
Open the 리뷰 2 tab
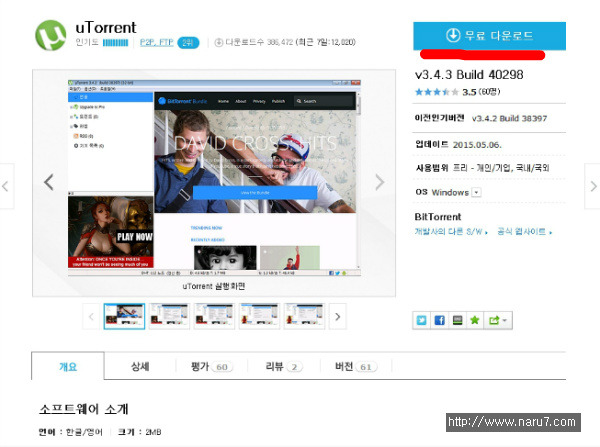click(284, 367)
